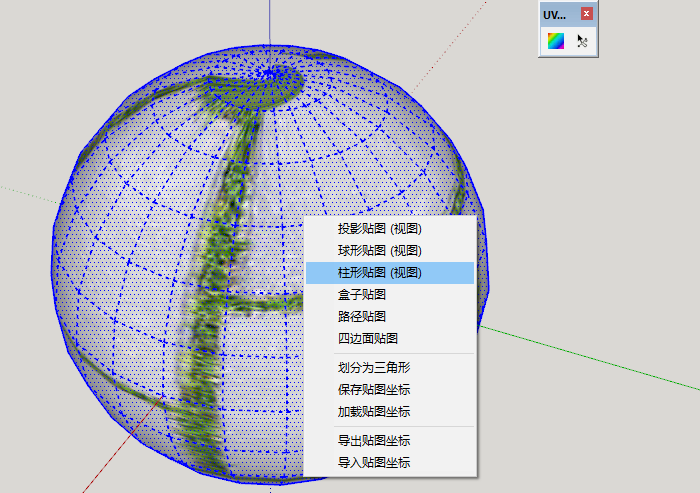Close the UV floating toolbar
Image resolution: width=700 pixels, height=493 pixels.
tap(587, 14)
